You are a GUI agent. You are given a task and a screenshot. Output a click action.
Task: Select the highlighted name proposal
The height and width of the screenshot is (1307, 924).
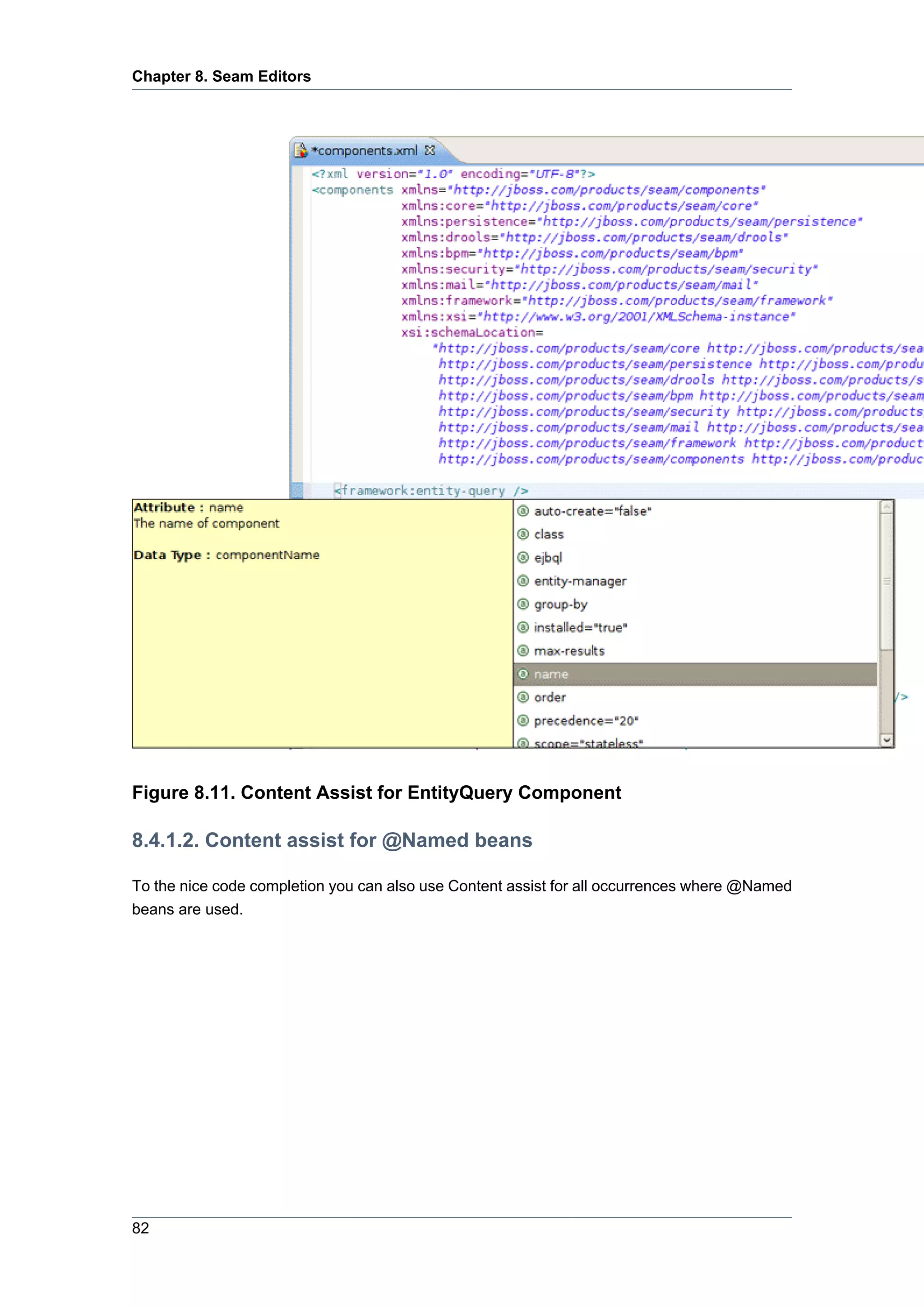(695, 675)
